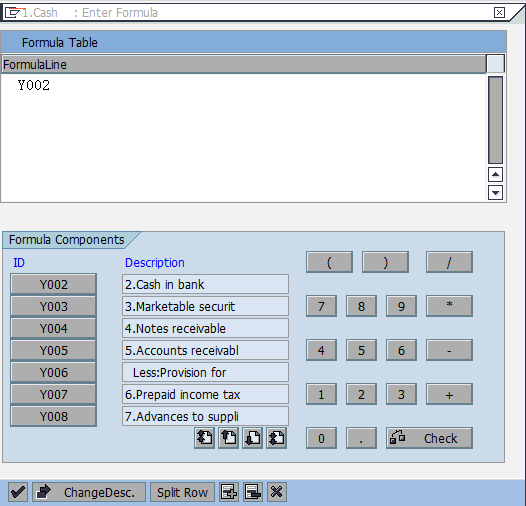Click the formula line containing Y002
This screenshot has height=506, width=526.
pyautogui.click(x=243, y=85)
